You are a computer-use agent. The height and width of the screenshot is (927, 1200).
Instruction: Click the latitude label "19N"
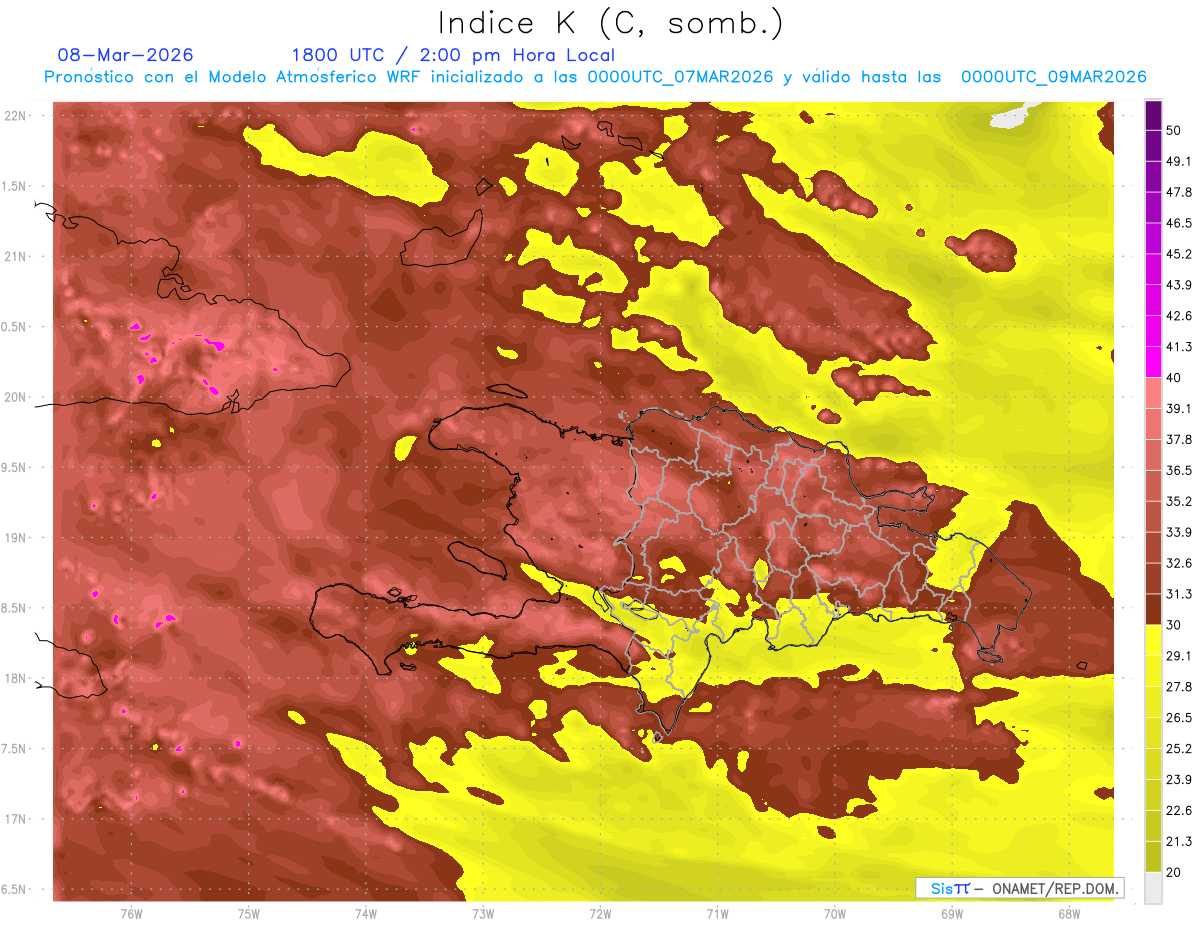[x=17, y=538]
